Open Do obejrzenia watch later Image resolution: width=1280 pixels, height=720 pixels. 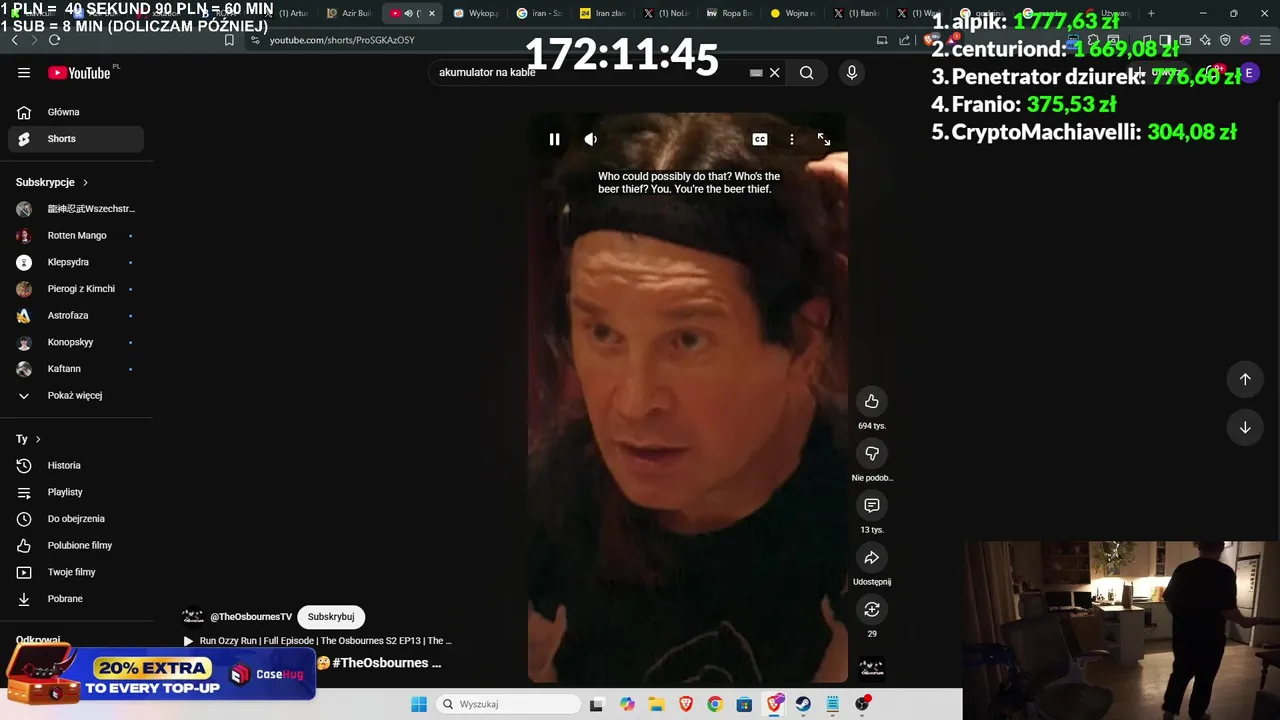tap(76, 519)
